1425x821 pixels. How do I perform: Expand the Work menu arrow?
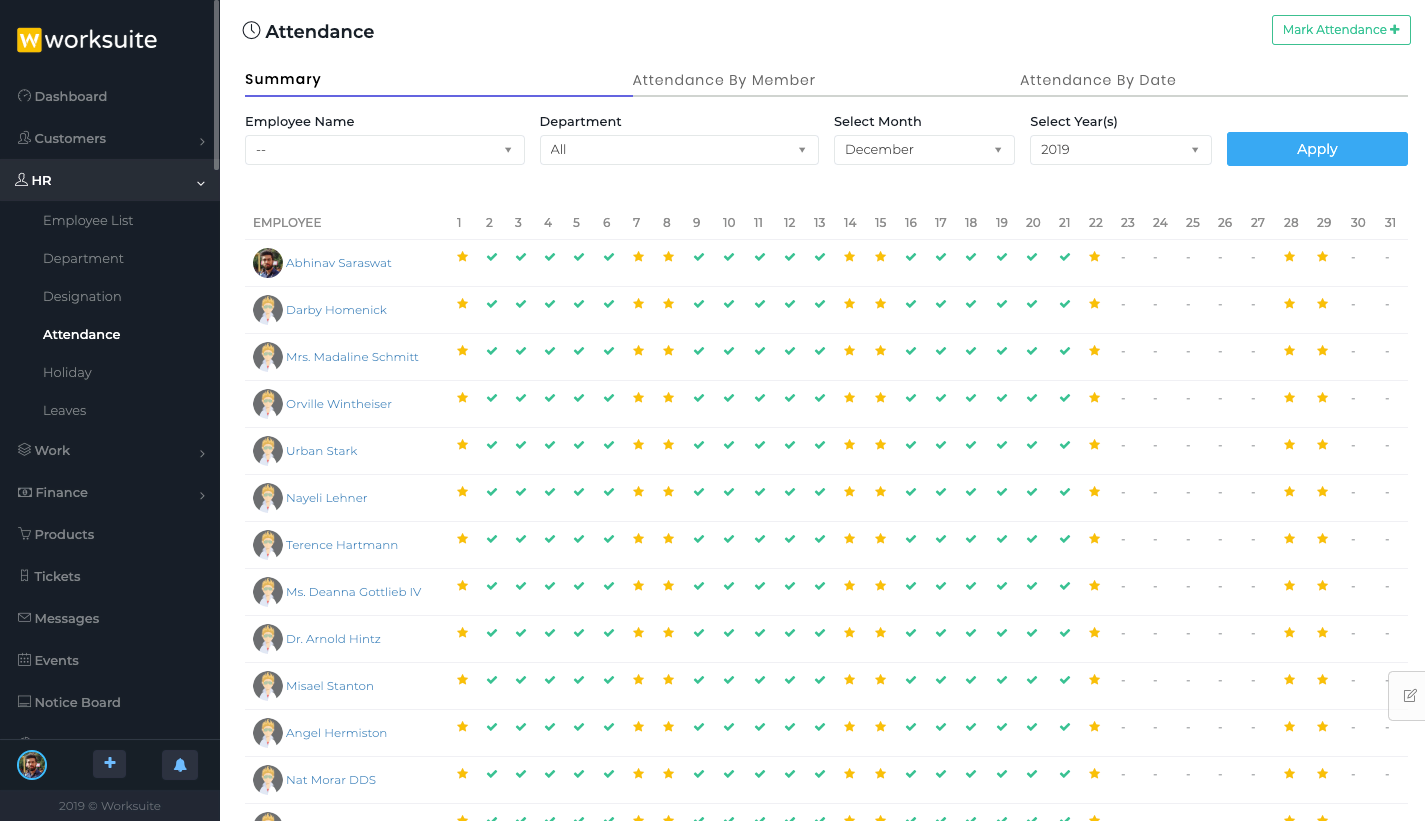[x=202, y=453]
